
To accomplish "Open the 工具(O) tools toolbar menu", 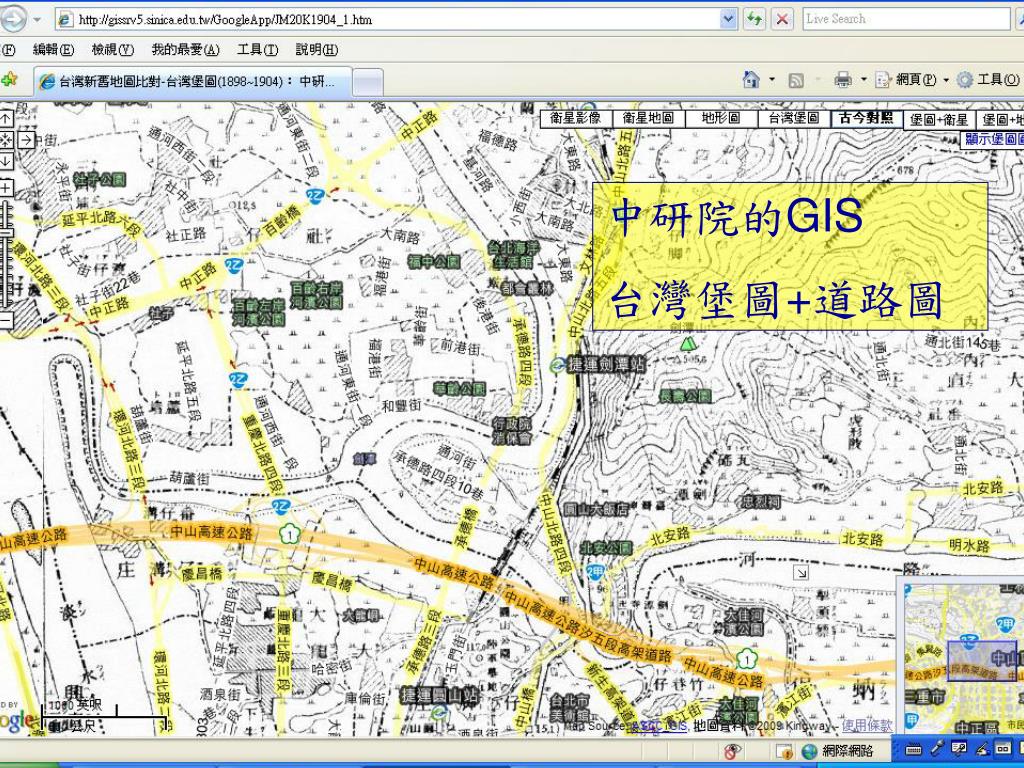I will [x=988, y=80].
